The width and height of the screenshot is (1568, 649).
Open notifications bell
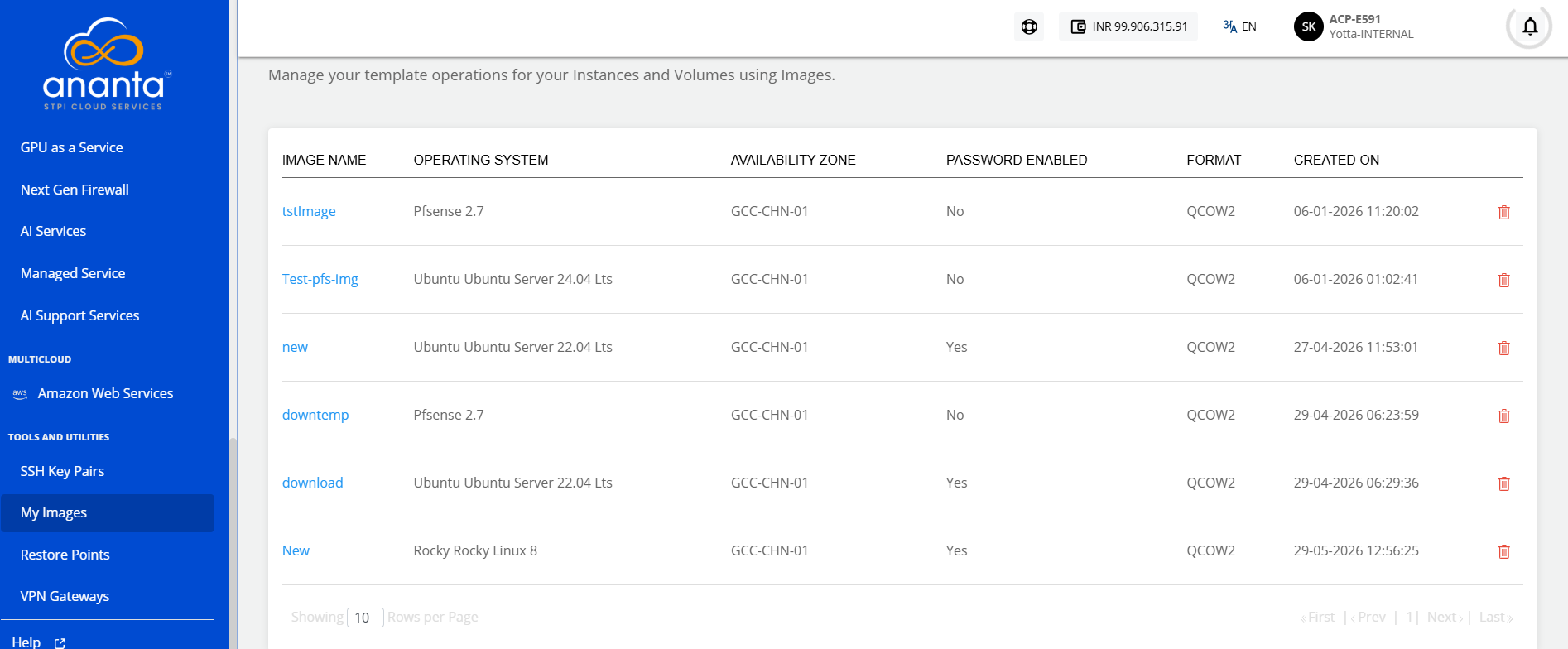(x=1530, y=26)
